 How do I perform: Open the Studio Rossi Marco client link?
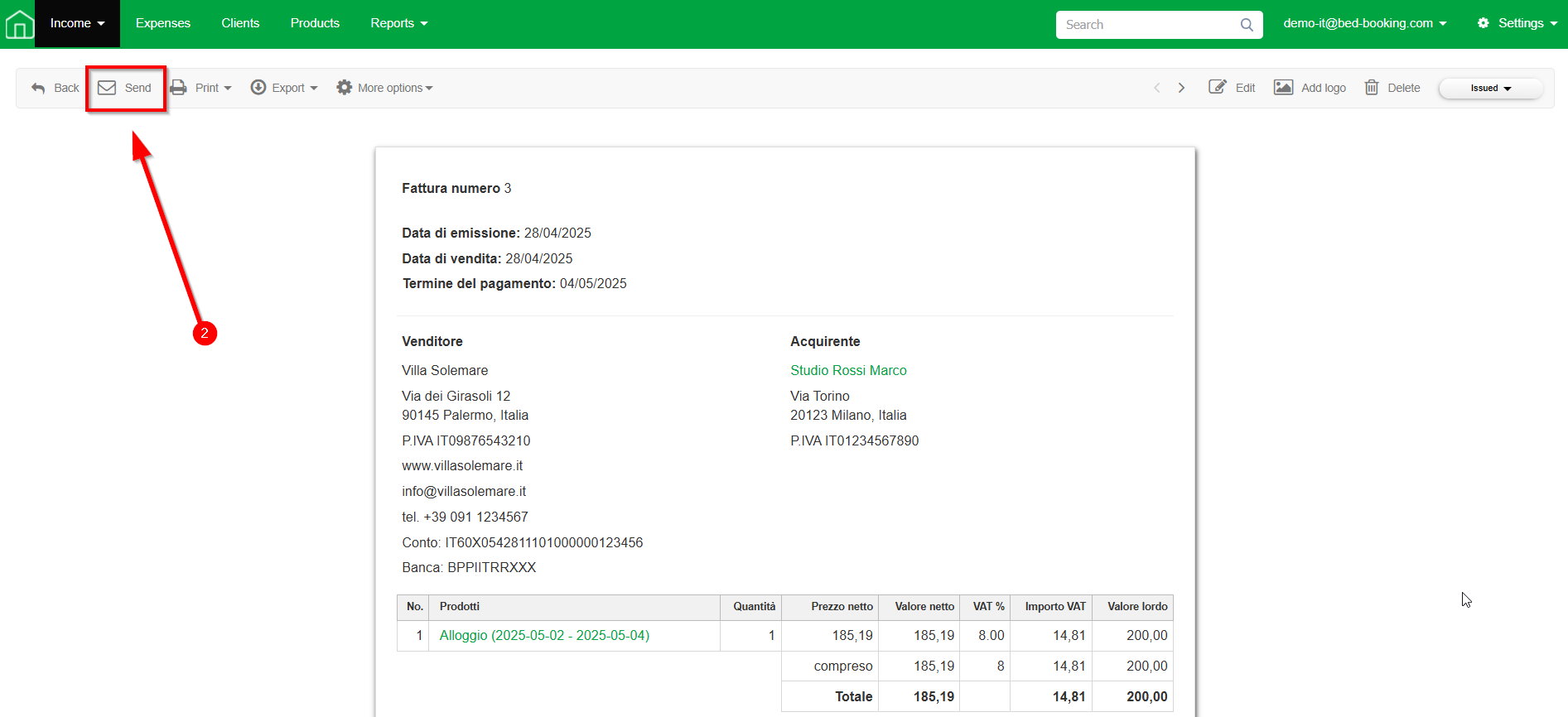click(x=848, y=370)
